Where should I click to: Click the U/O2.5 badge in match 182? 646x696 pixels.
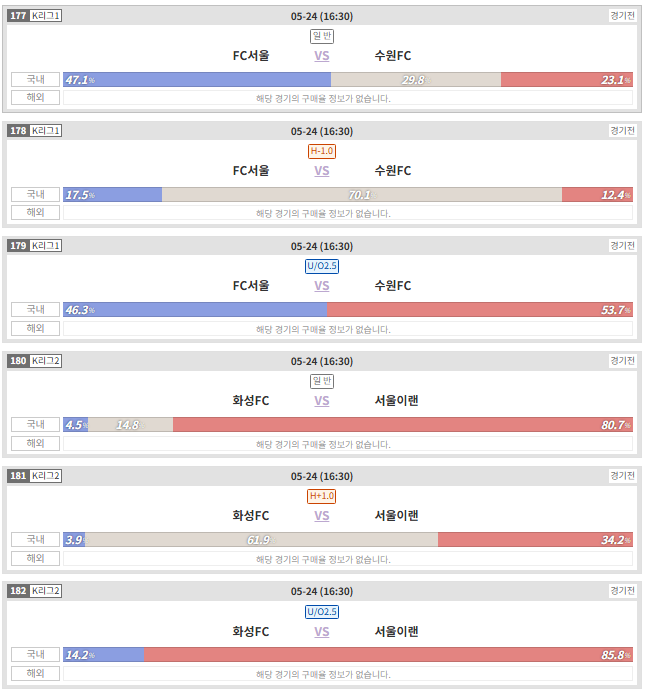pos(322,612)
